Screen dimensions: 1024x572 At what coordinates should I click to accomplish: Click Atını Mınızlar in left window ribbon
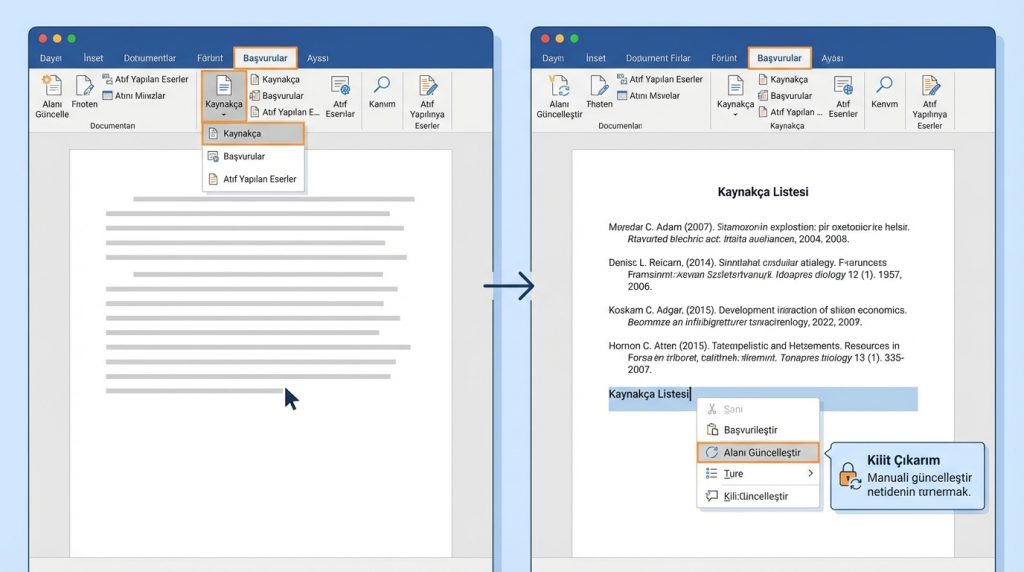pyautogui.click(x=134, y=95)
